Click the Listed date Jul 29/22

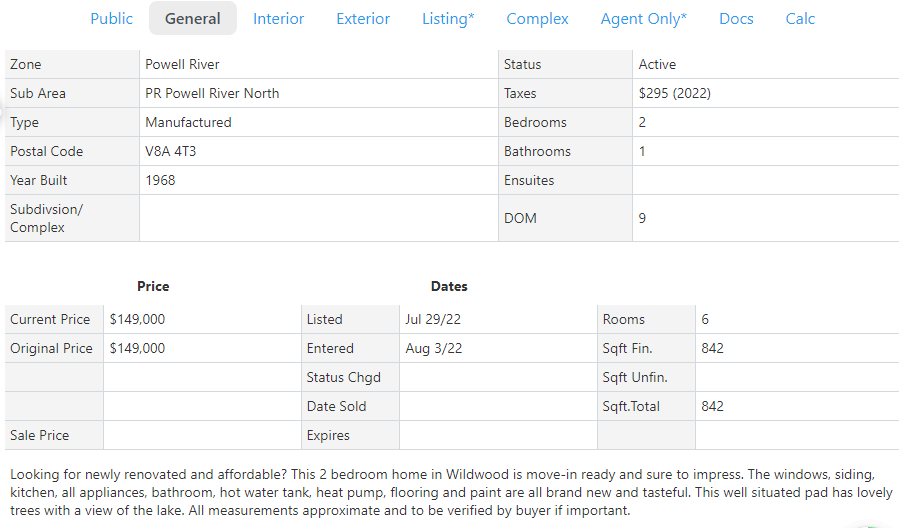point(433,319)
